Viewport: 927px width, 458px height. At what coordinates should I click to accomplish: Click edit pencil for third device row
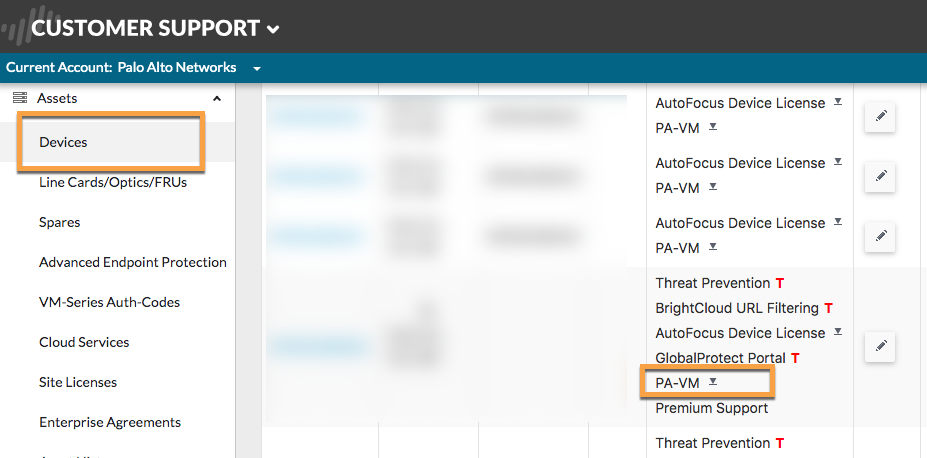(880, 236)
